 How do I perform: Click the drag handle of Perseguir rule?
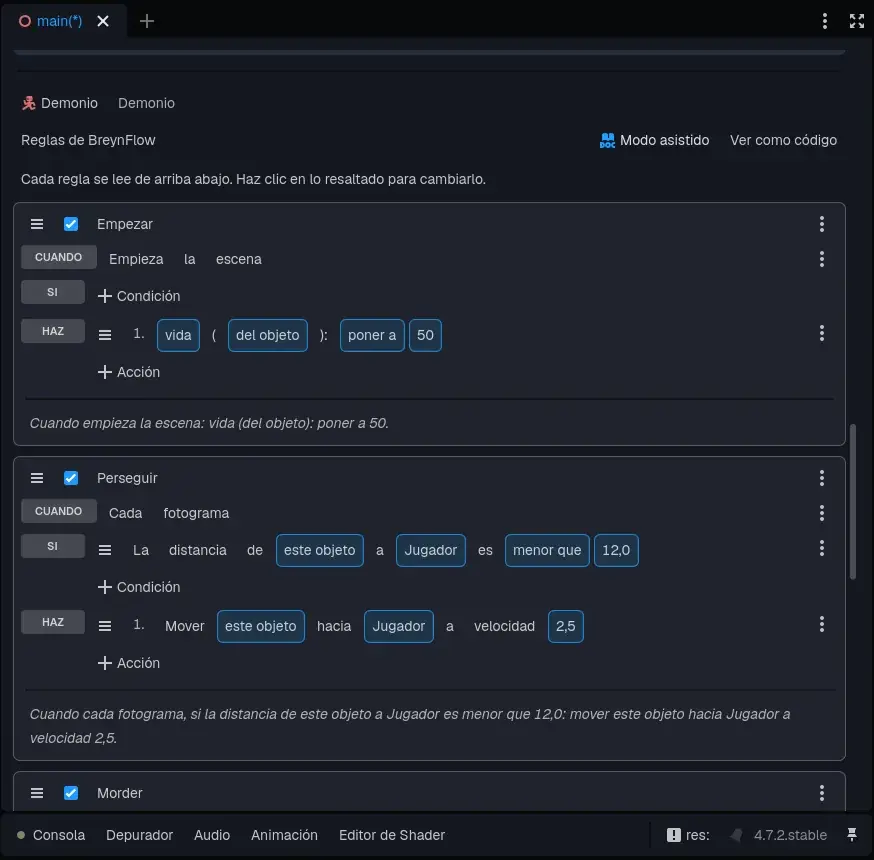point(37,478)
